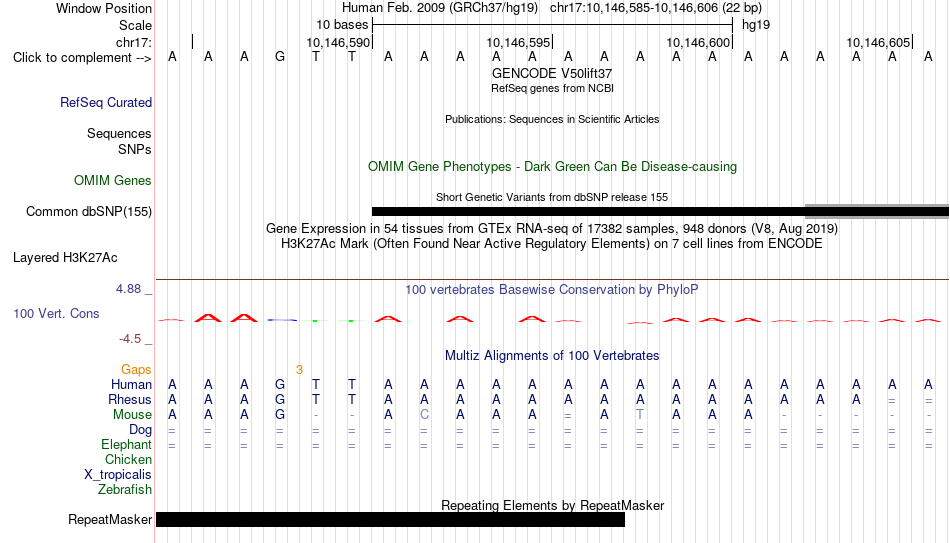Screen dimensions: 950x543
Task: Click the -4.5 lower conservation value
Action: coord(130,339)
